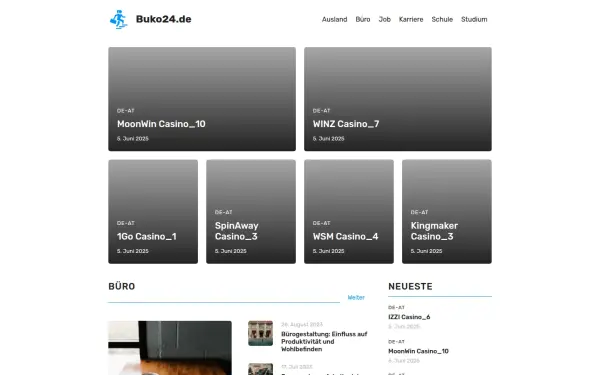
Task: Open the Studium menu item
Action: [474, 19]
